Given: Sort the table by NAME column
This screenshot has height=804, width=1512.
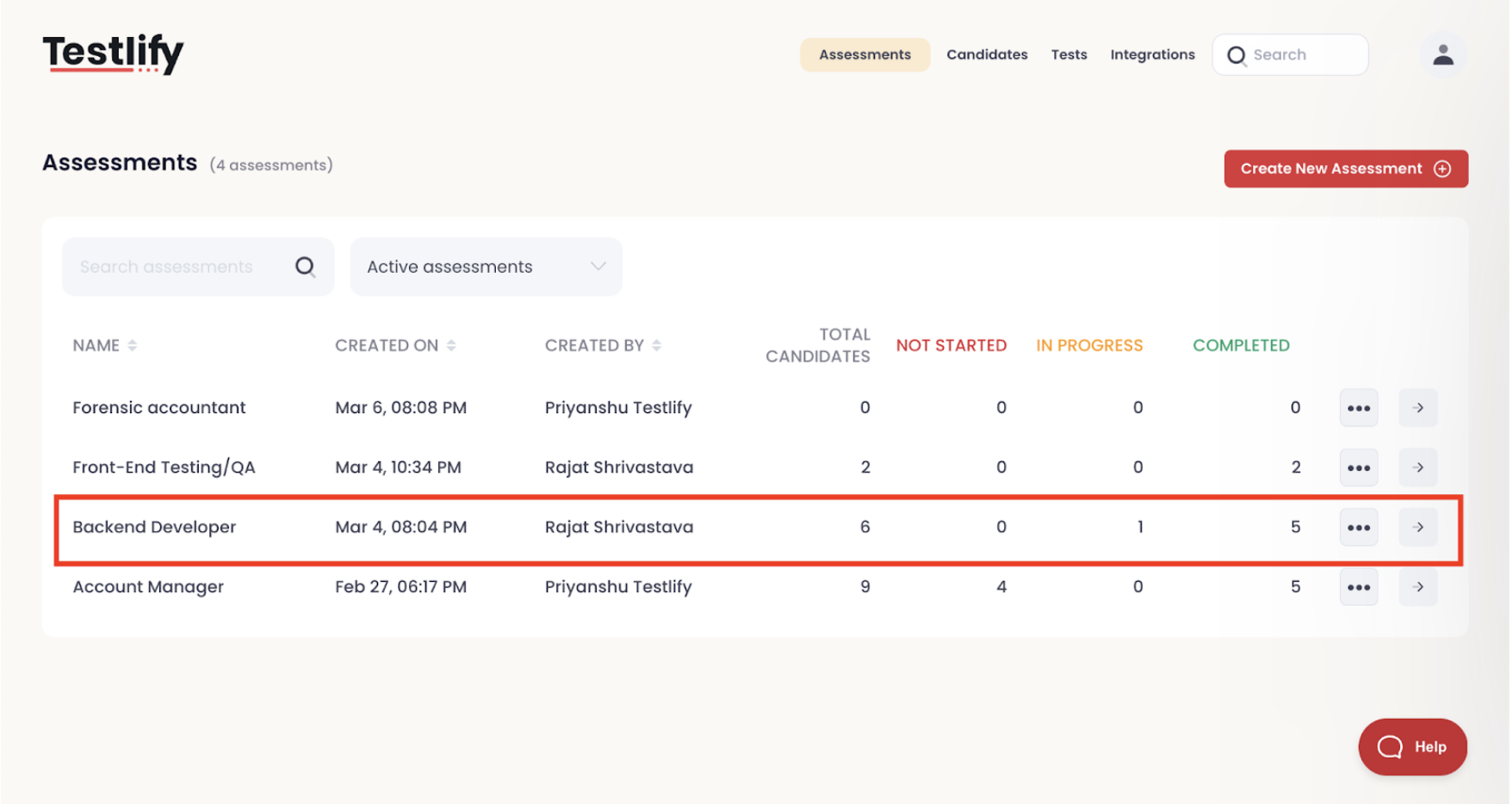Looking at the screenshot, I should tap(132, 344).
